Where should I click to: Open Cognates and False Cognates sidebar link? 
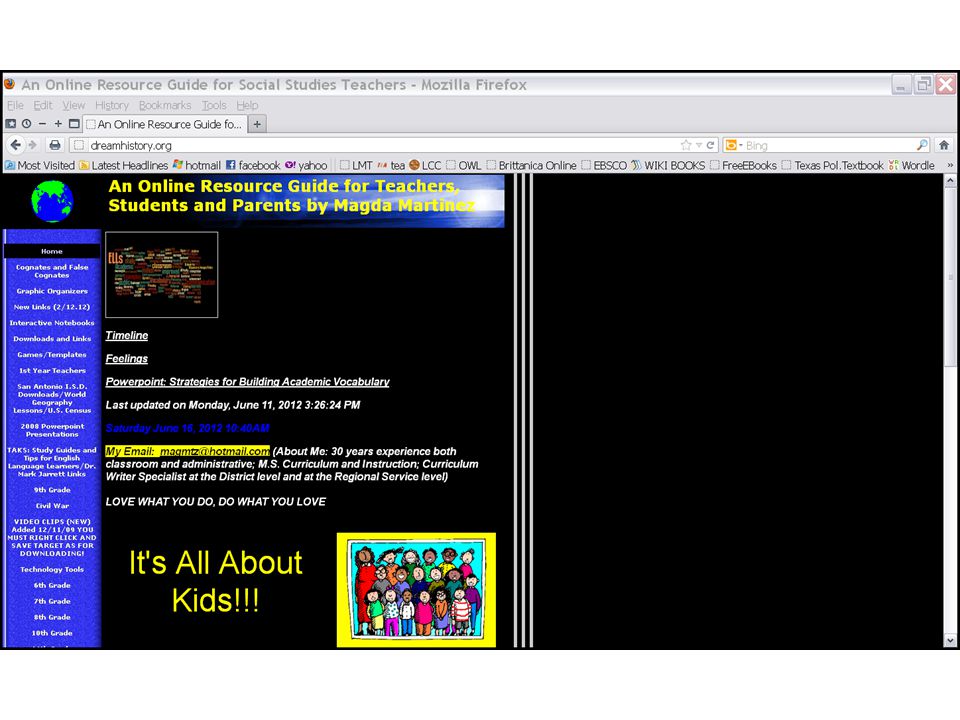[x=52, y=271]
